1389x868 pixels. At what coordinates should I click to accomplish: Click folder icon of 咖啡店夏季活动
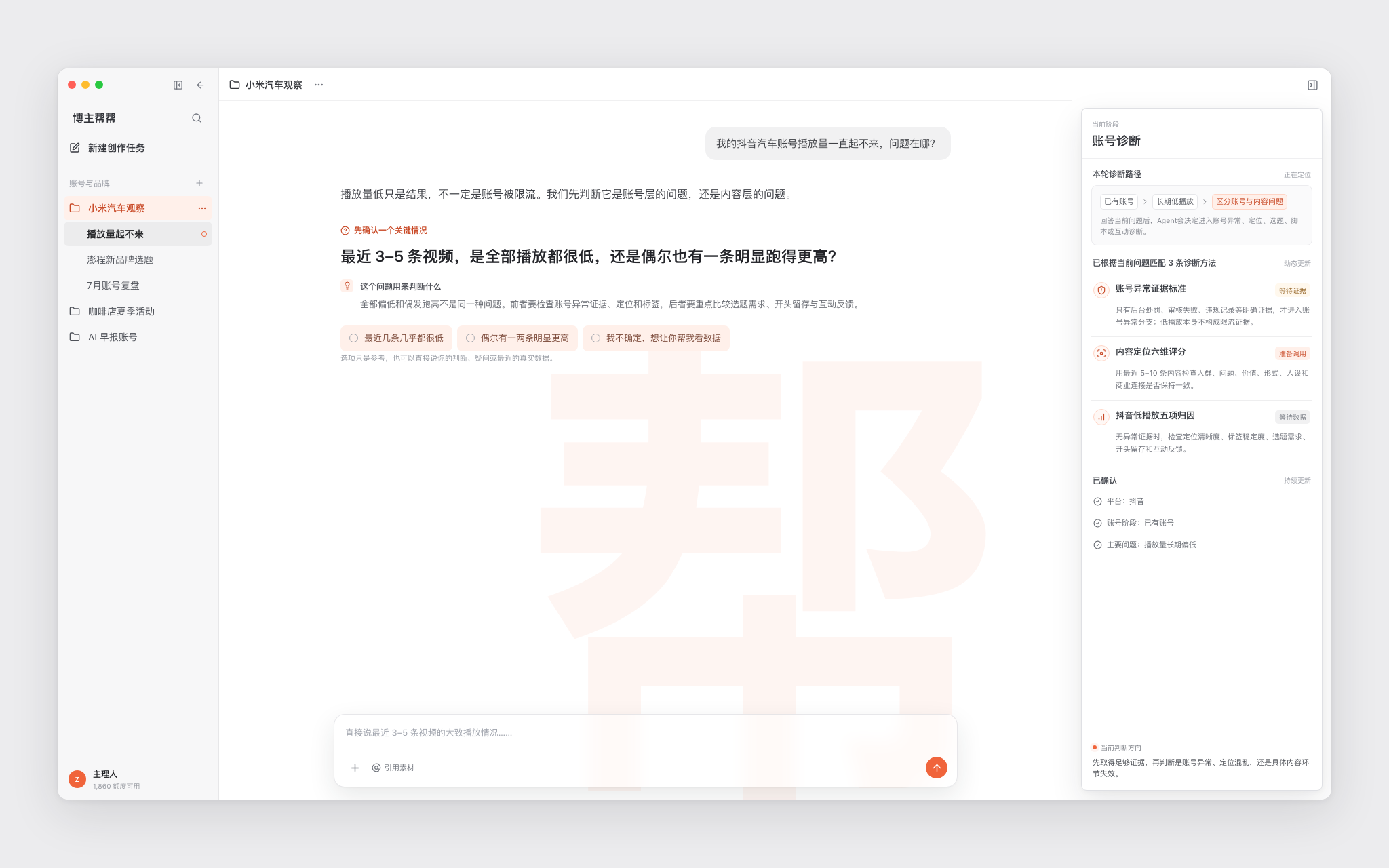[x=75, y=311]
